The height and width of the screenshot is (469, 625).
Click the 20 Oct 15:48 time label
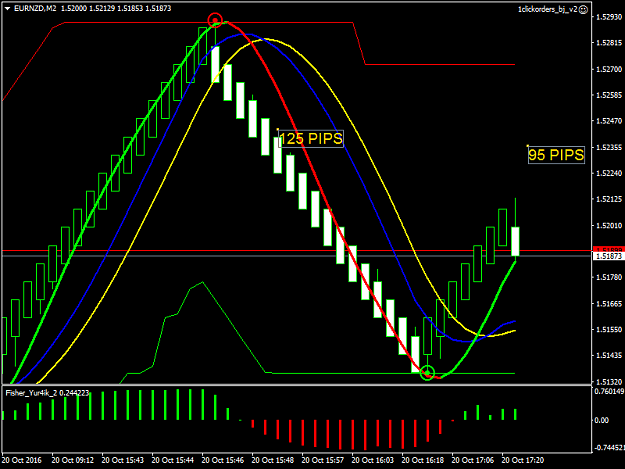tap(273, 460)
